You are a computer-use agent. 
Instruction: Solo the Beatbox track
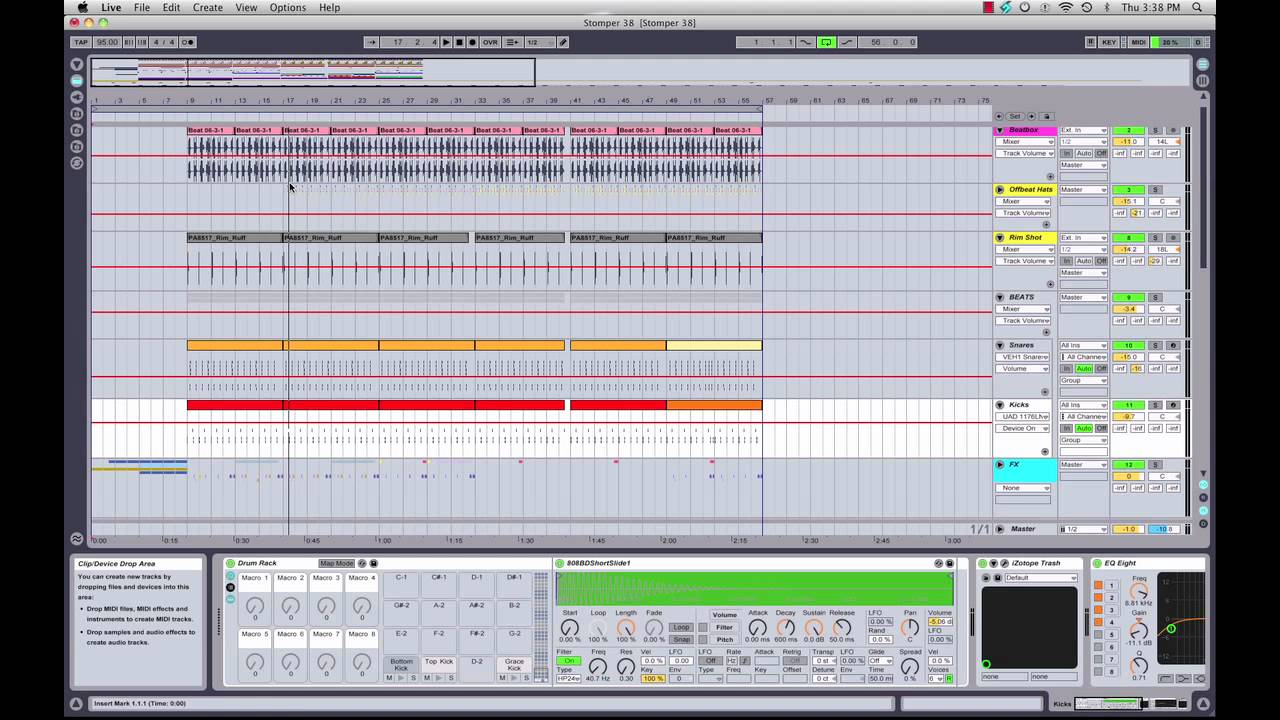[1155, 130]
